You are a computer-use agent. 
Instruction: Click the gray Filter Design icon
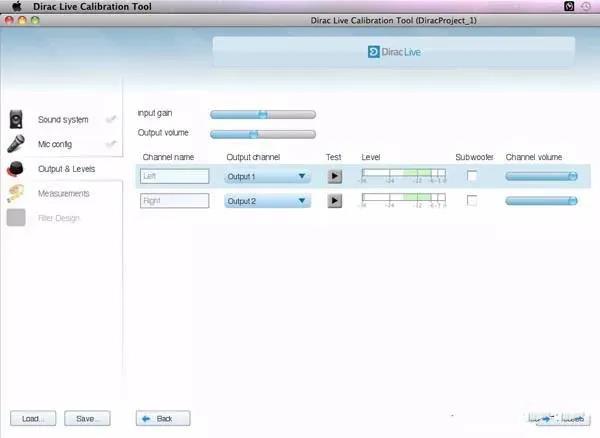[x=16, y=218]
